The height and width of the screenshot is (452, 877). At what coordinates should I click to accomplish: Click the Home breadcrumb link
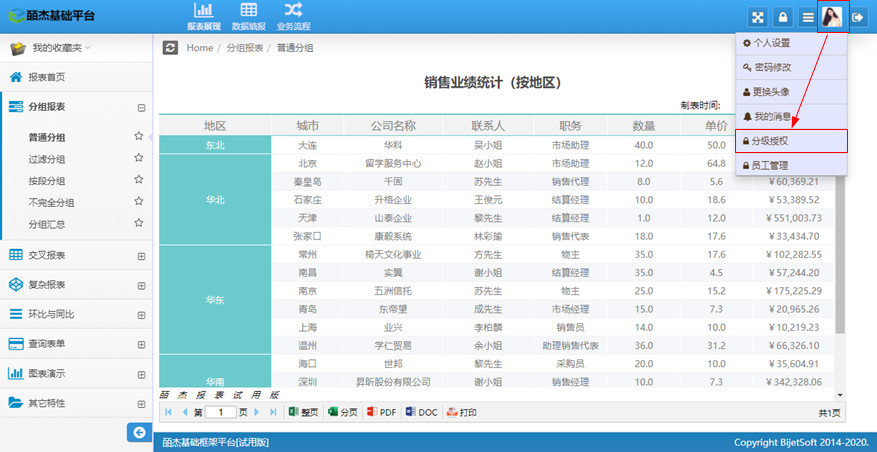coord(199,48)
